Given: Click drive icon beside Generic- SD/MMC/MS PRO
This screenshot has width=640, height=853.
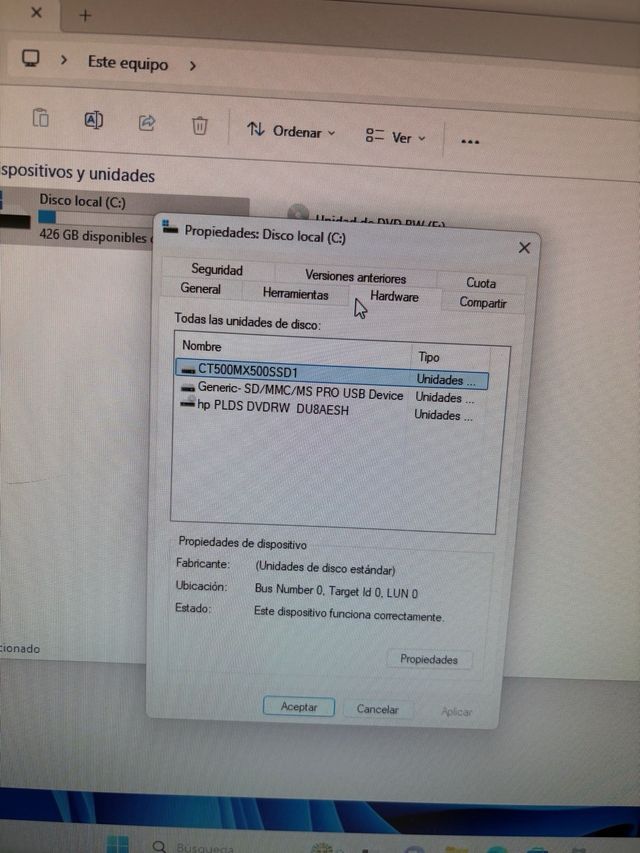Looking at the screenshot, I should (188, 387).
